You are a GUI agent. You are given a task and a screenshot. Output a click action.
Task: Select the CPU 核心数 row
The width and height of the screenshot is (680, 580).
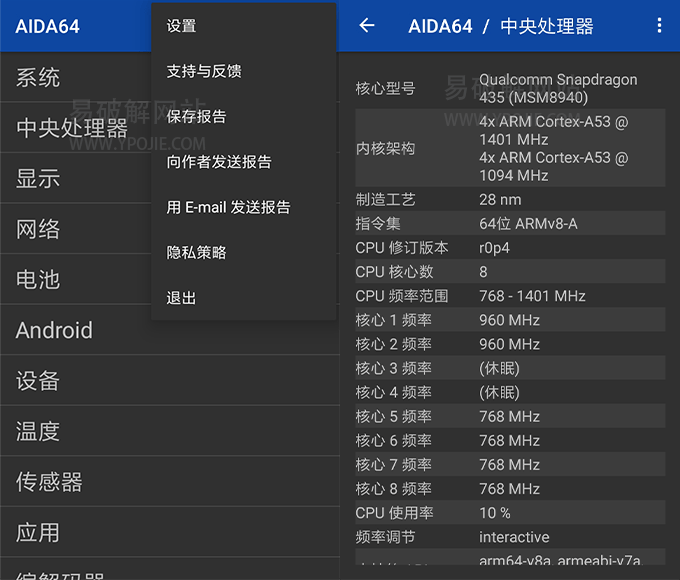point(510,272)
